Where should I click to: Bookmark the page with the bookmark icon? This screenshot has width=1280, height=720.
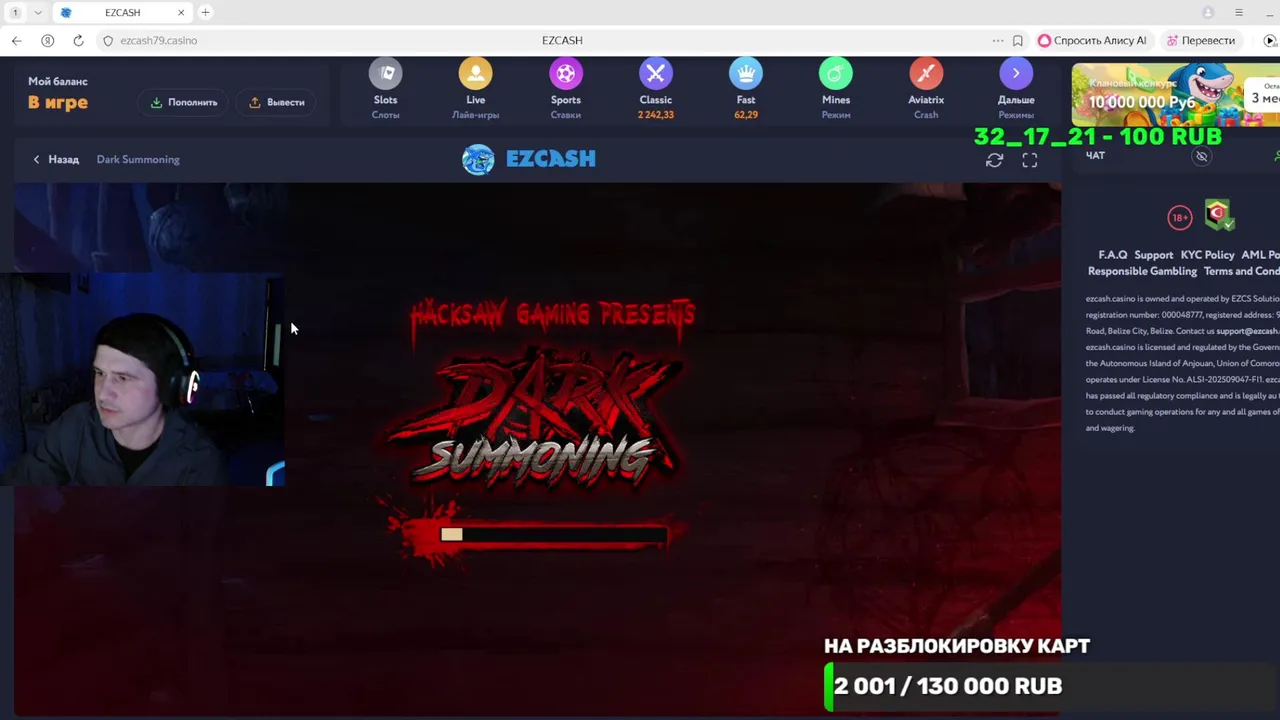tap(1017, 40)
